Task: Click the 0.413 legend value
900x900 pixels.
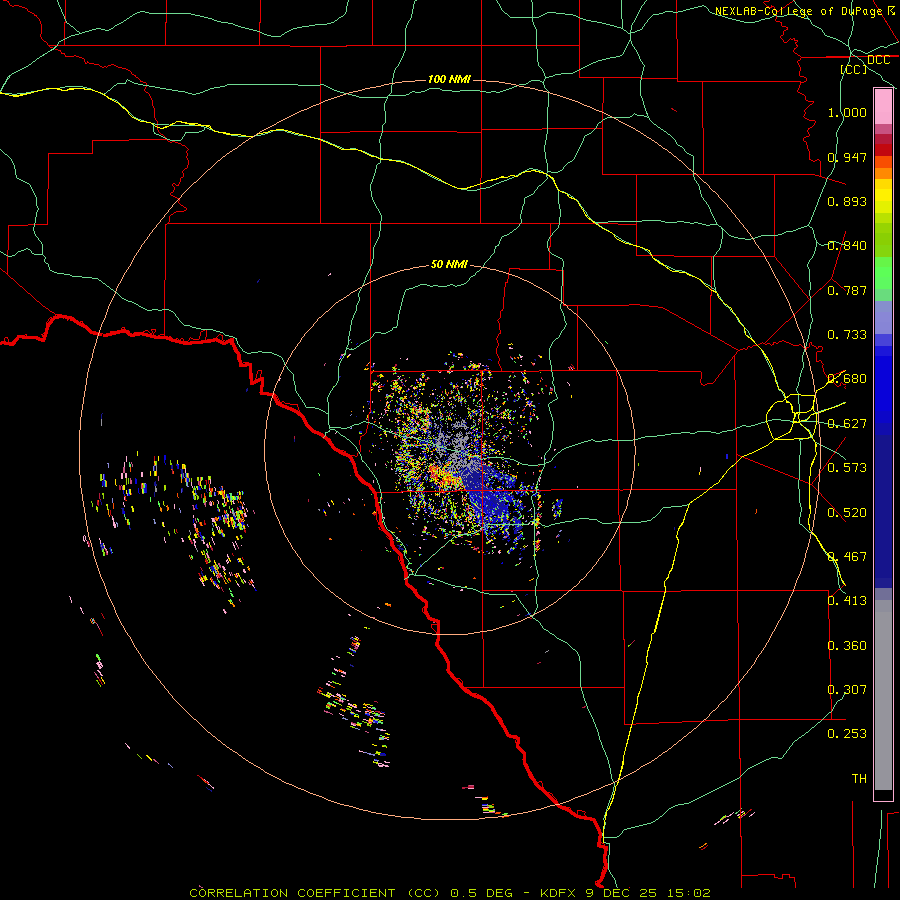Action: pyautogui.click(x=847, y=601)
